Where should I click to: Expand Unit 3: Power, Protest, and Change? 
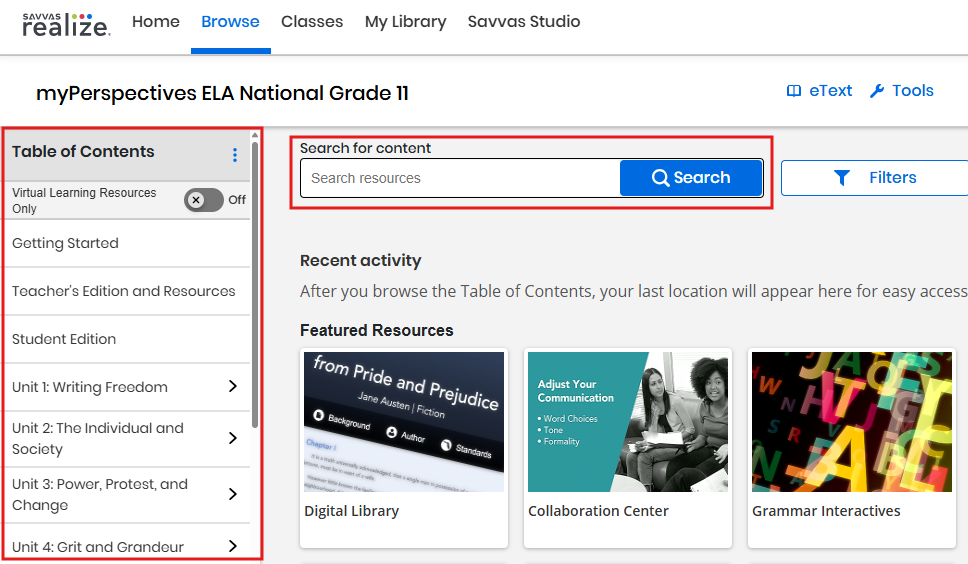point(232,494)
